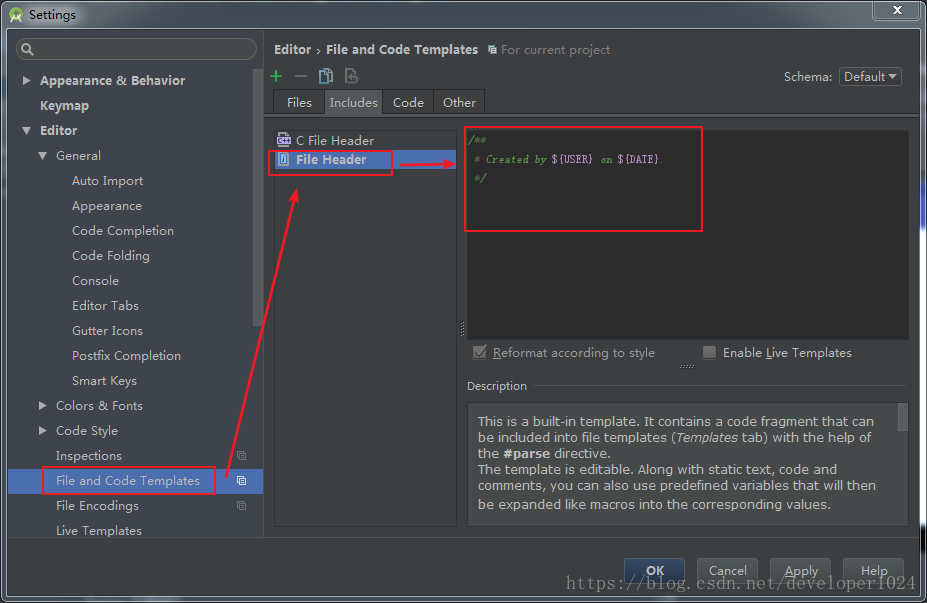Click the Editor breadcrumb link

[x=293, y=50]
